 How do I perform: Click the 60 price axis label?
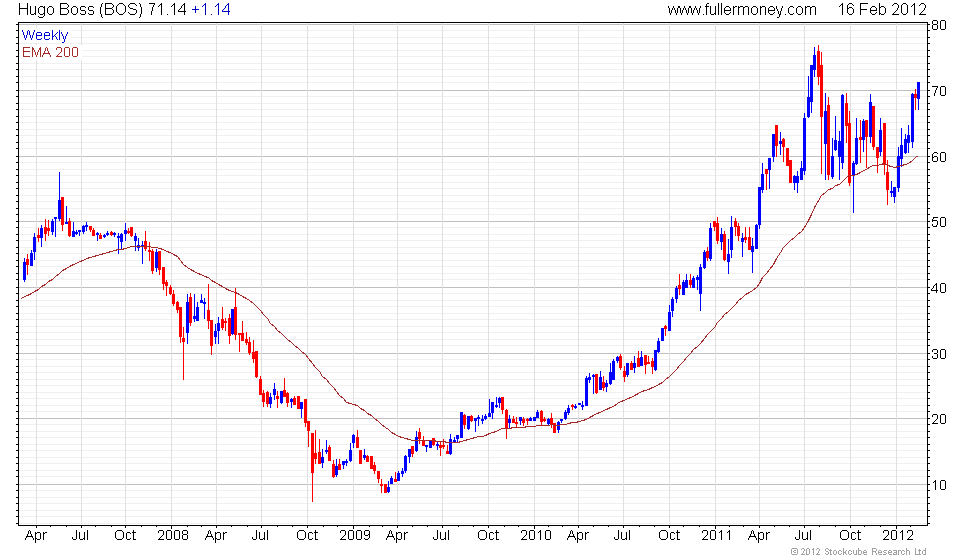pos(939,157)
